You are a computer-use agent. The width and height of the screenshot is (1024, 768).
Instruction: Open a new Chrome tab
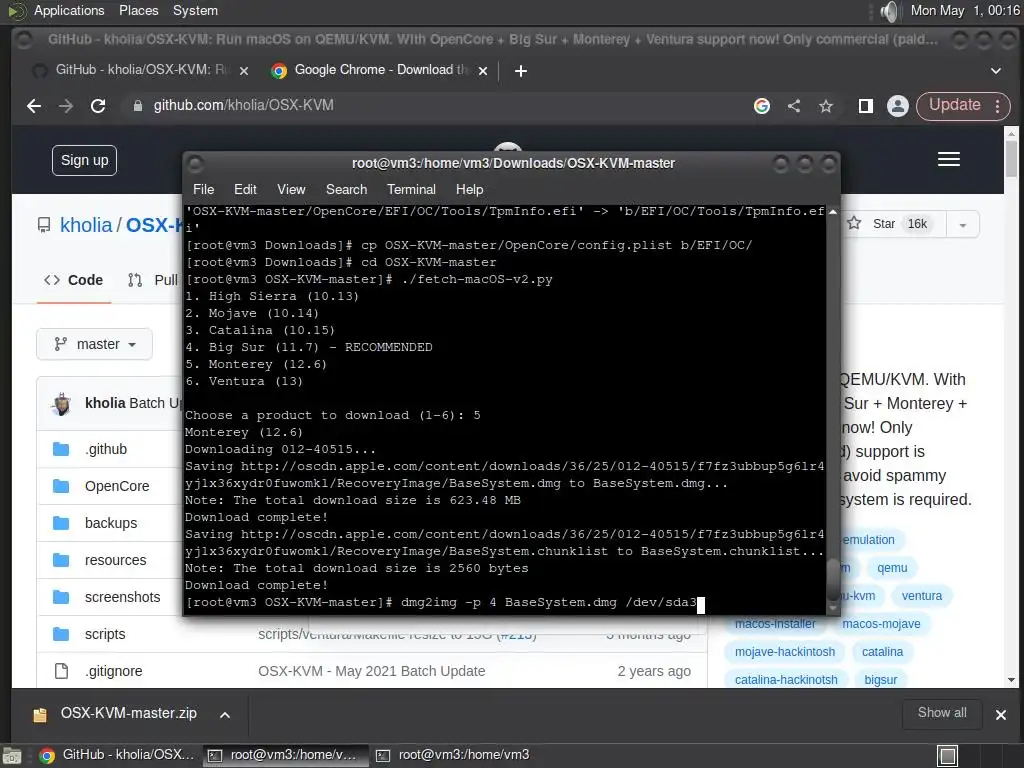pos(520,71)
